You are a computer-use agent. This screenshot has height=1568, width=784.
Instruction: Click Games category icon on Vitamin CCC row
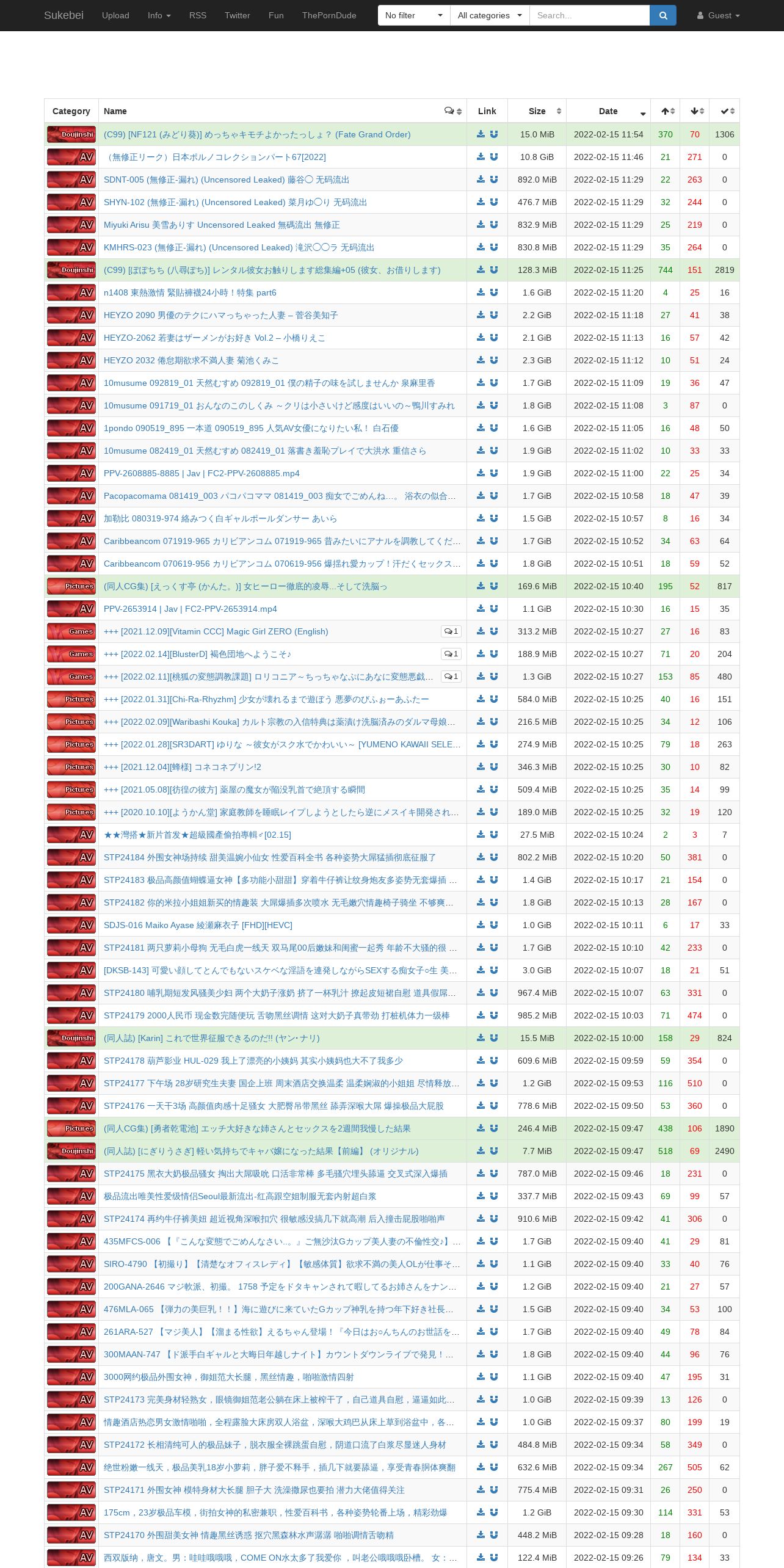[x=71, y=631]
